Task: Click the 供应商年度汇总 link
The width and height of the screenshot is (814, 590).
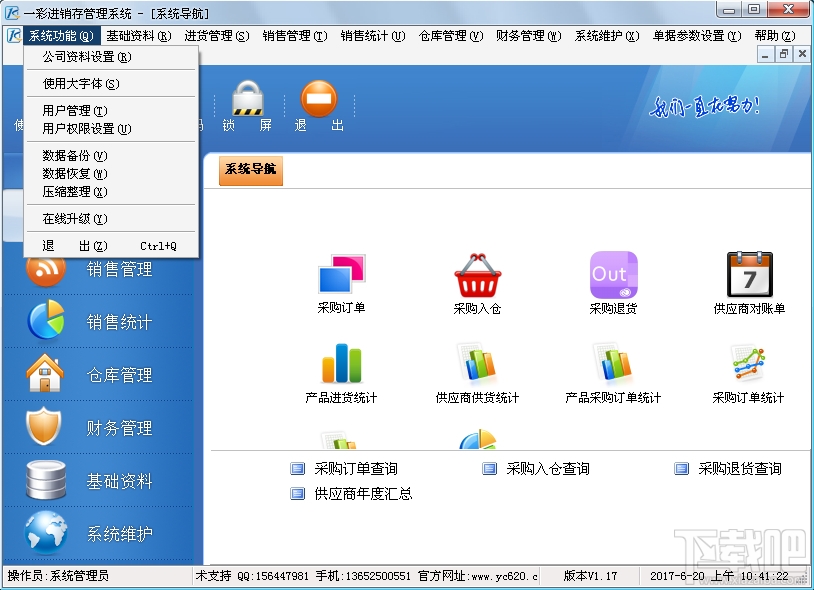Action: coord(360,493)
